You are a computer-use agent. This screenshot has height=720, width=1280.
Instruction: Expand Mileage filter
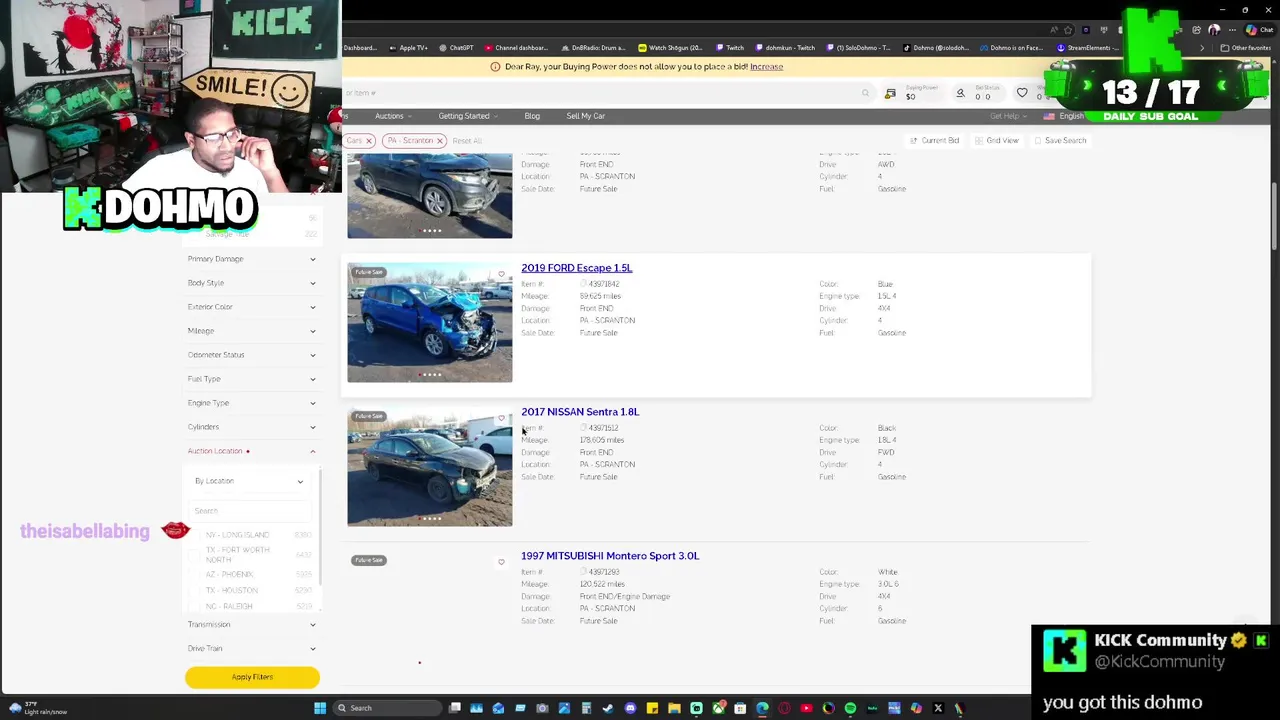tap(252, 331)
